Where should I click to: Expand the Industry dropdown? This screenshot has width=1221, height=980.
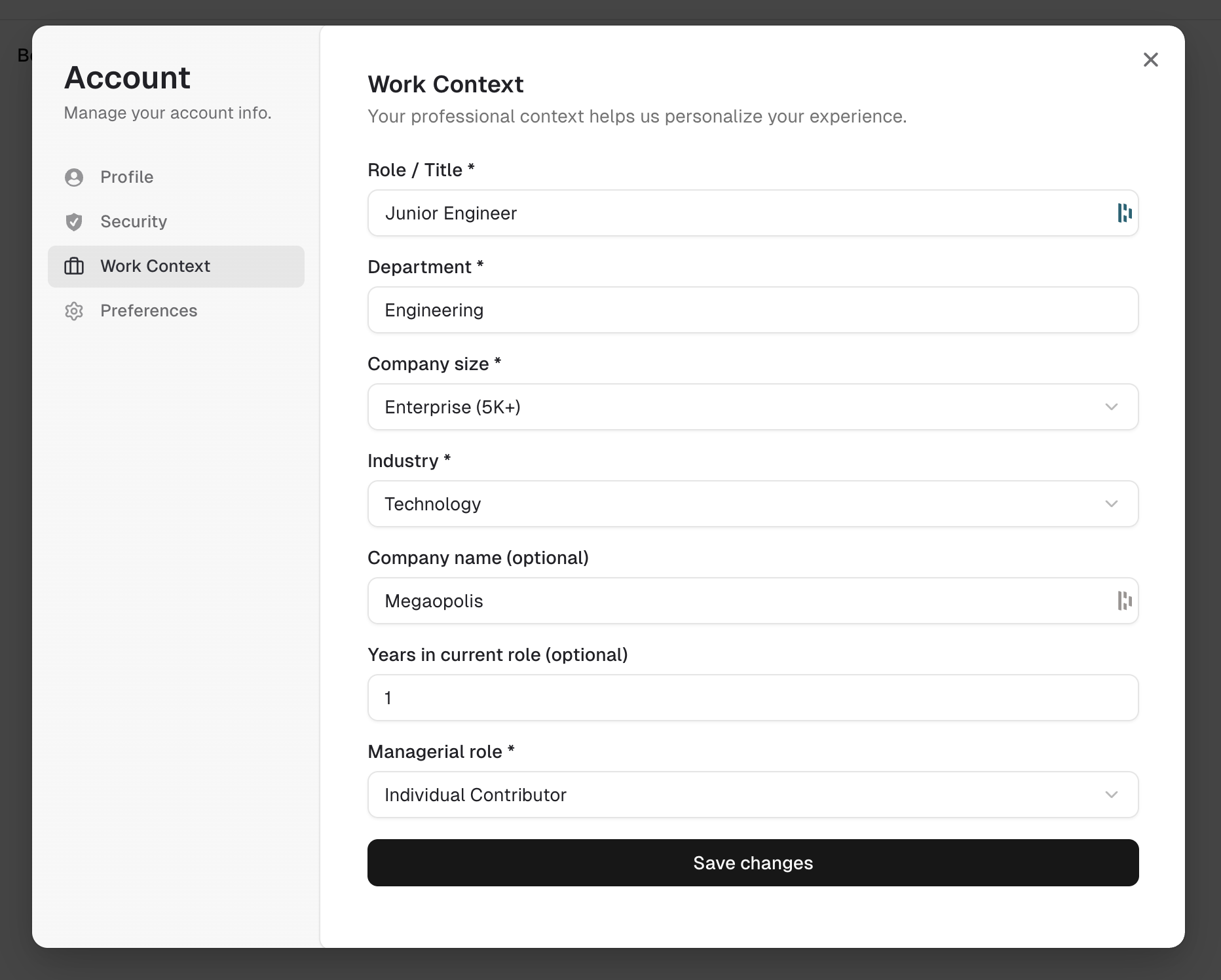[x=753, y=504]
